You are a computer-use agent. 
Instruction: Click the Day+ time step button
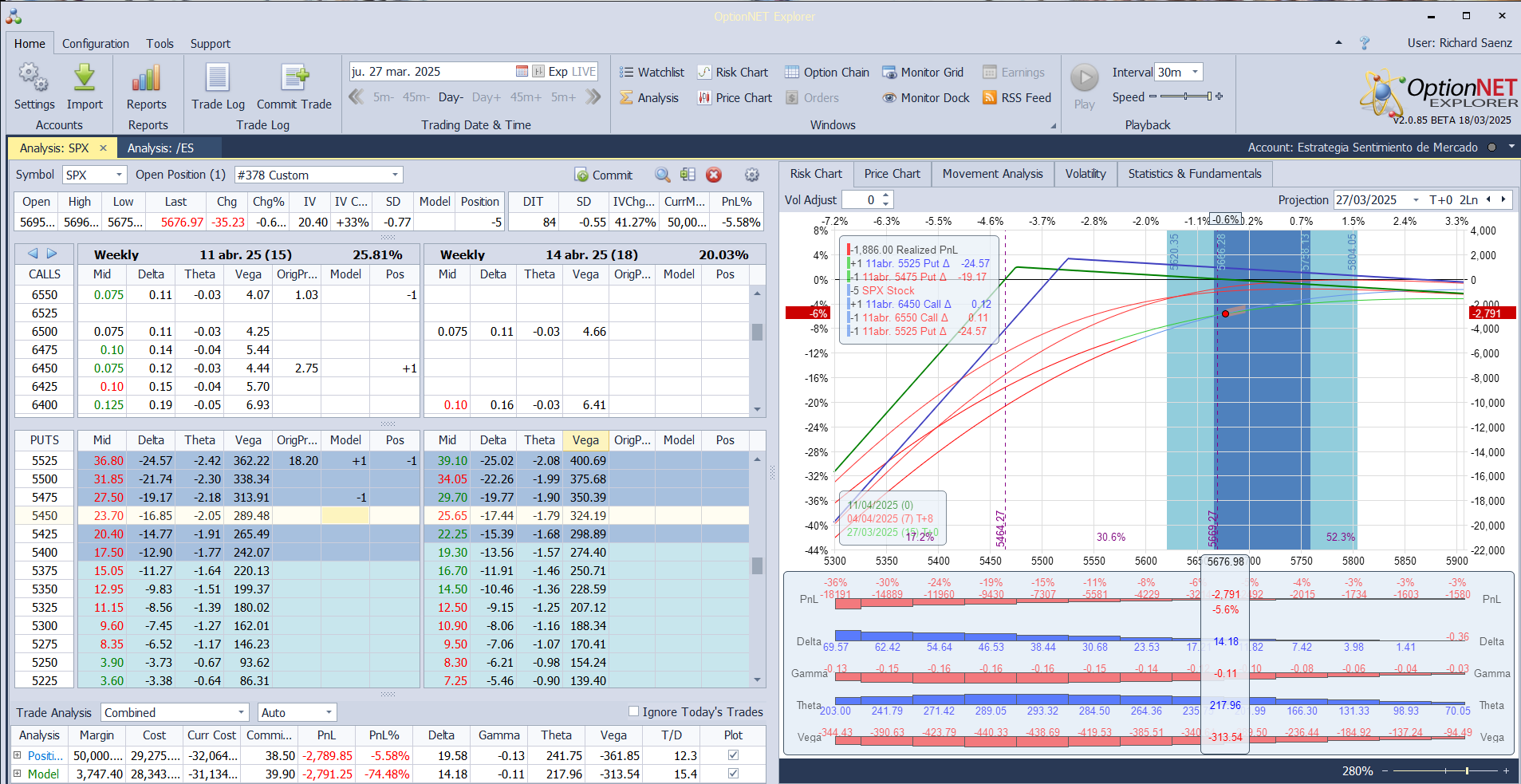click(486, 97)
